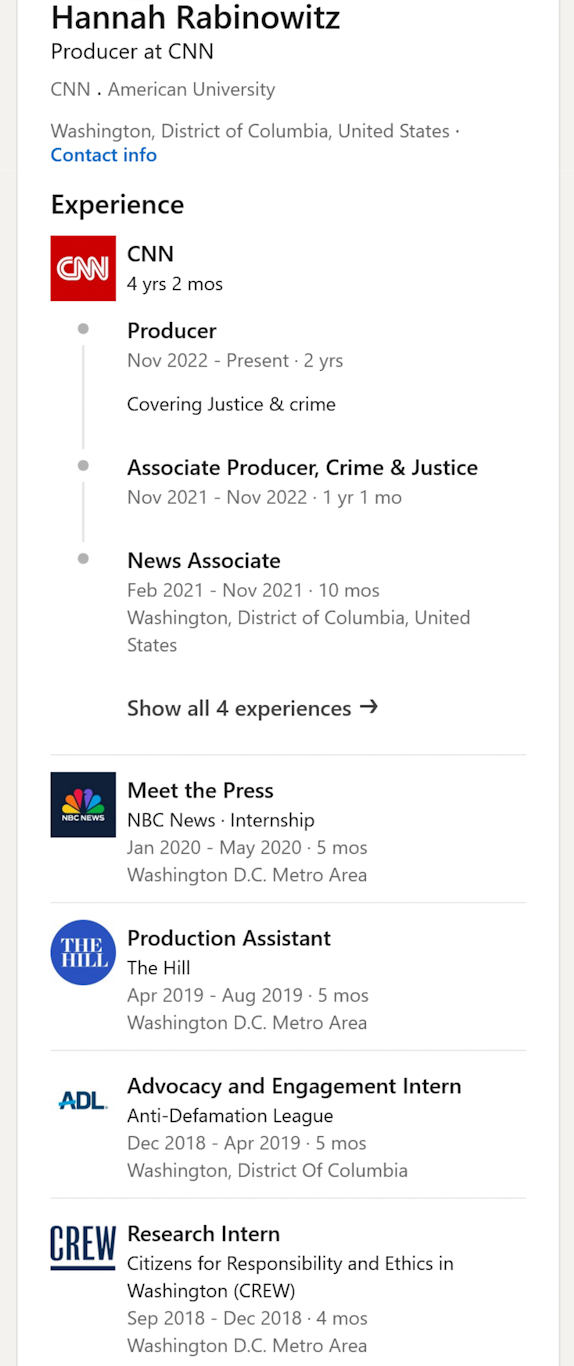The width and height of the screenshot is (574, 1366).
Task: Click the CNN company name heading
Action: coord(150,254)
